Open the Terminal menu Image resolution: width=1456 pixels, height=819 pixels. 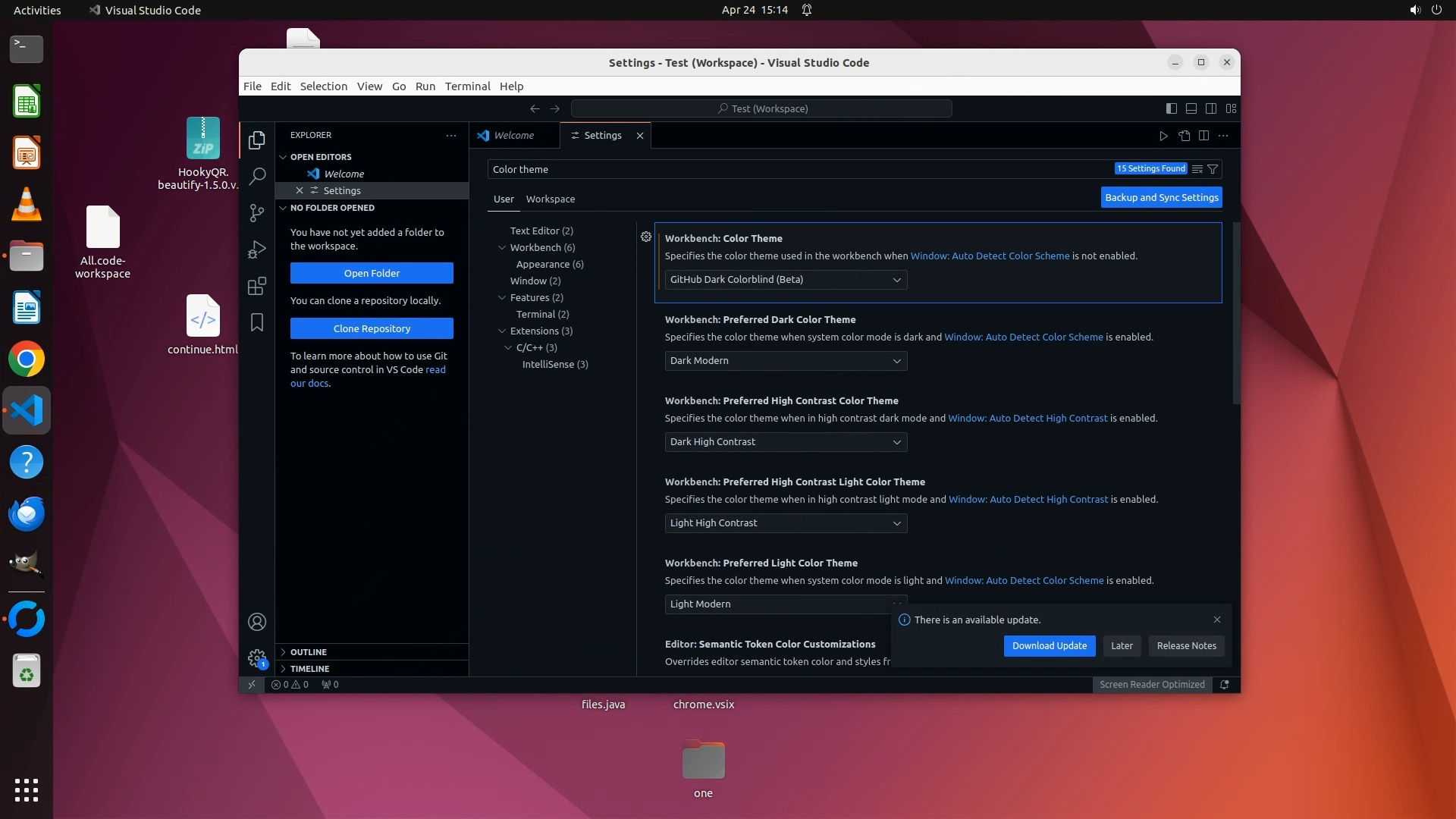point(467,86)
